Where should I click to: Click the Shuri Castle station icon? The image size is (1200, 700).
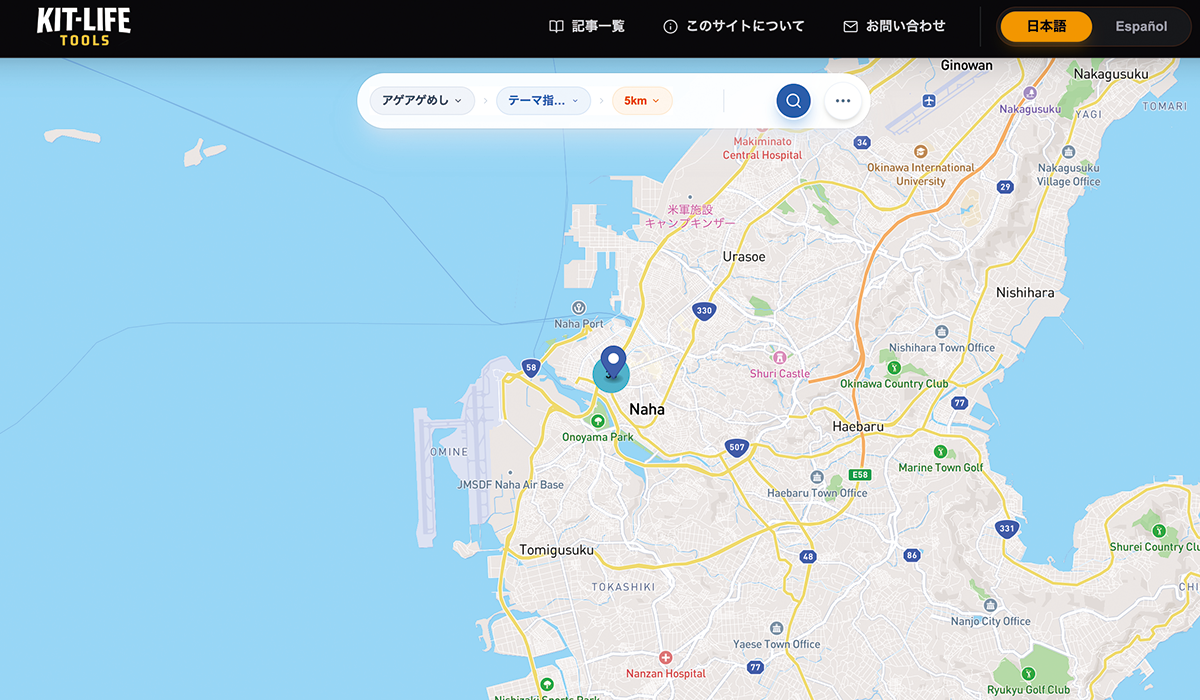coord(780,356)
